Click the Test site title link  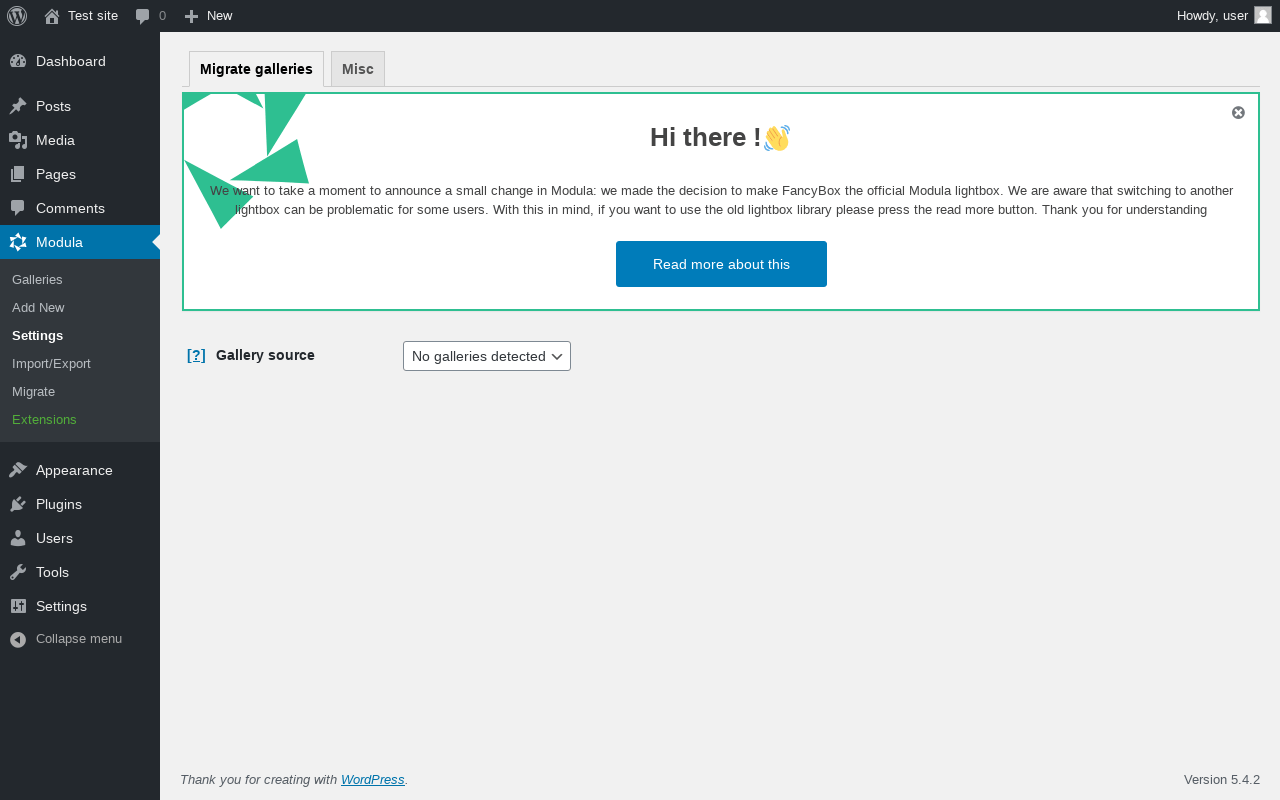point(93,16)
